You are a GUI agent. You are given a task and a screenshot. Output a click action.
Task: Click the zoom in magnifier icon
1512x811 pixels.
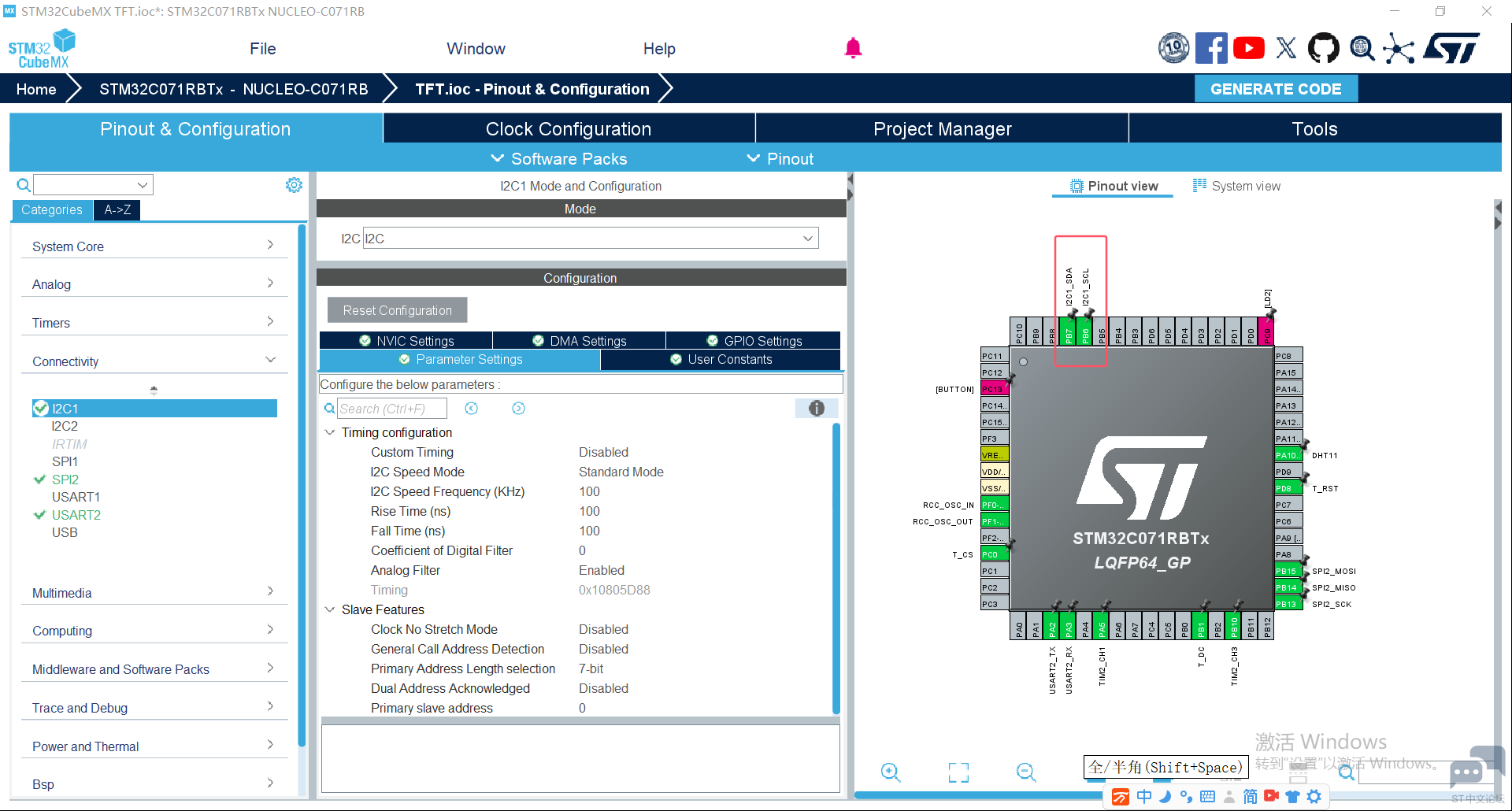click(x=891, y=772)
